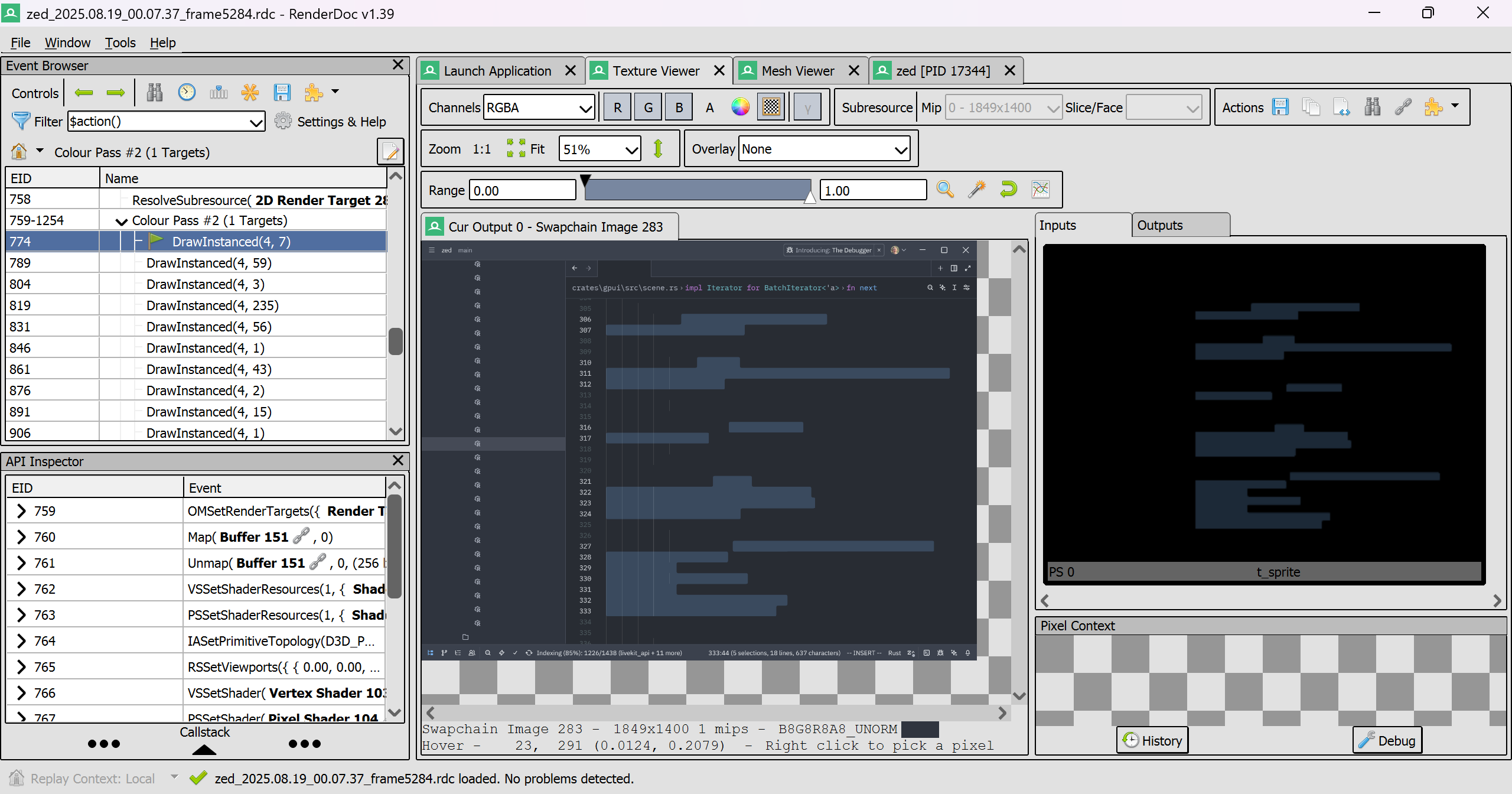Open the range histogram graph view
Image resolution: width=1512 pixels, height=794 pixels.
pos(1039,189)
